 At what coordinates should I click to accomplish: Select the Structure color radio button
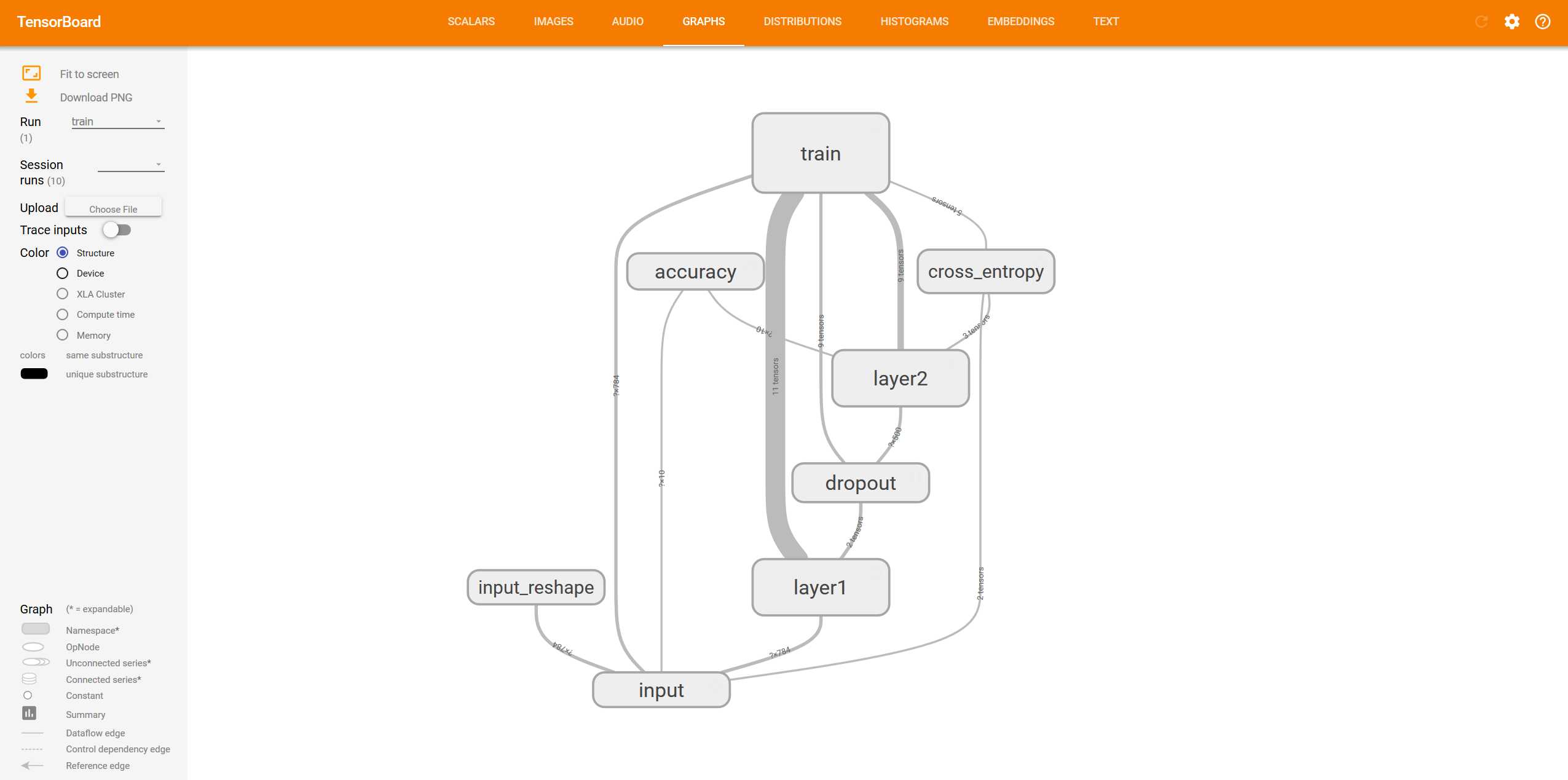62,253
